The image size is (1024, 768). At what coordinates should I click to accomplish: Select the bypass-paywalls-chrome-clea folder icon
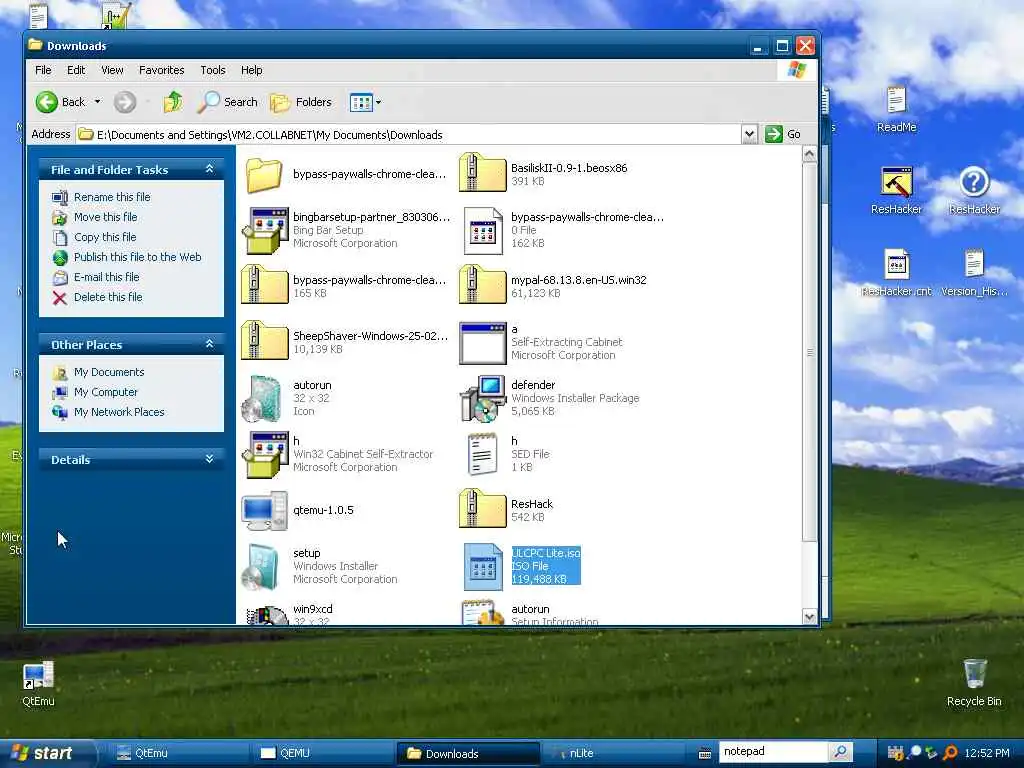264,174
